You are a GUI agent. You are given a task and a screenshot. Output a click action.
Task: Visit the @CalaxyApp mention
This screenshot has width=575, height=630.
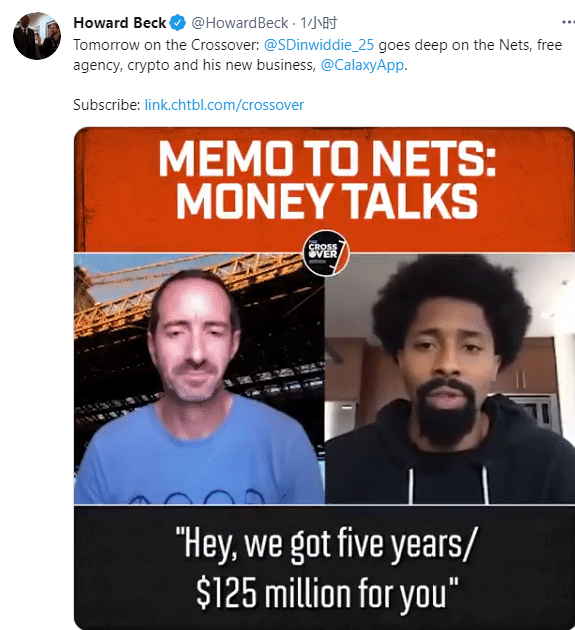pyautogui.click(x=362, y=65)
